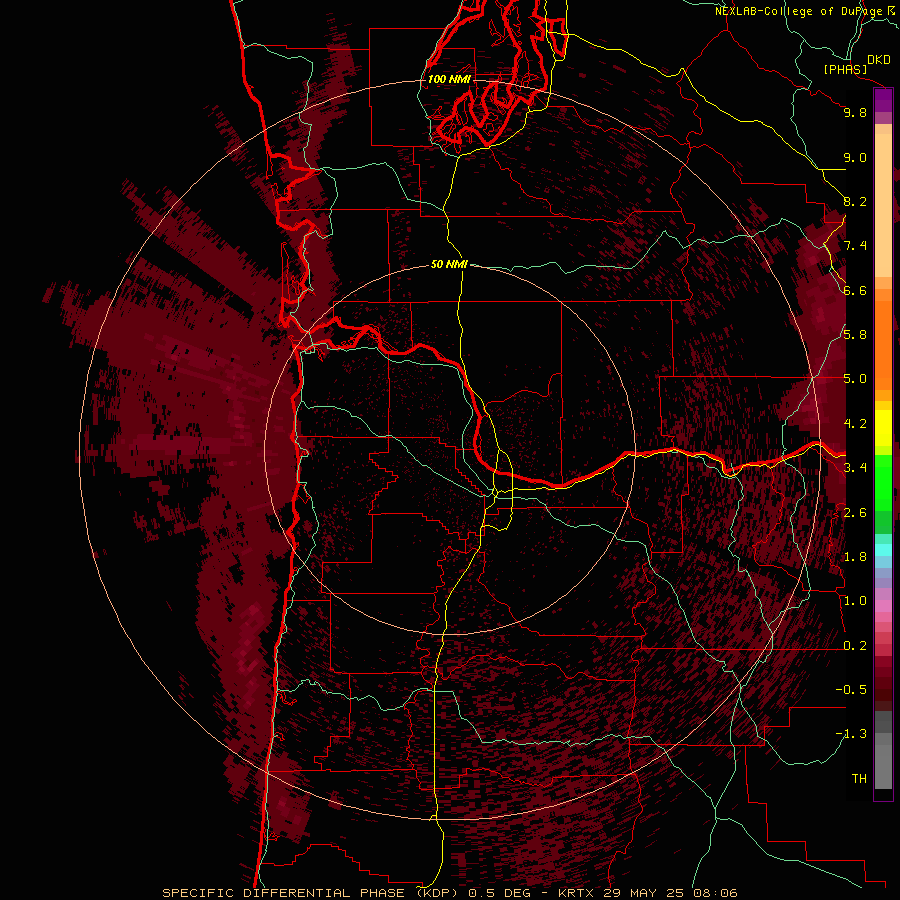Click the pink segment of the color bar

[x=883, y=606]
